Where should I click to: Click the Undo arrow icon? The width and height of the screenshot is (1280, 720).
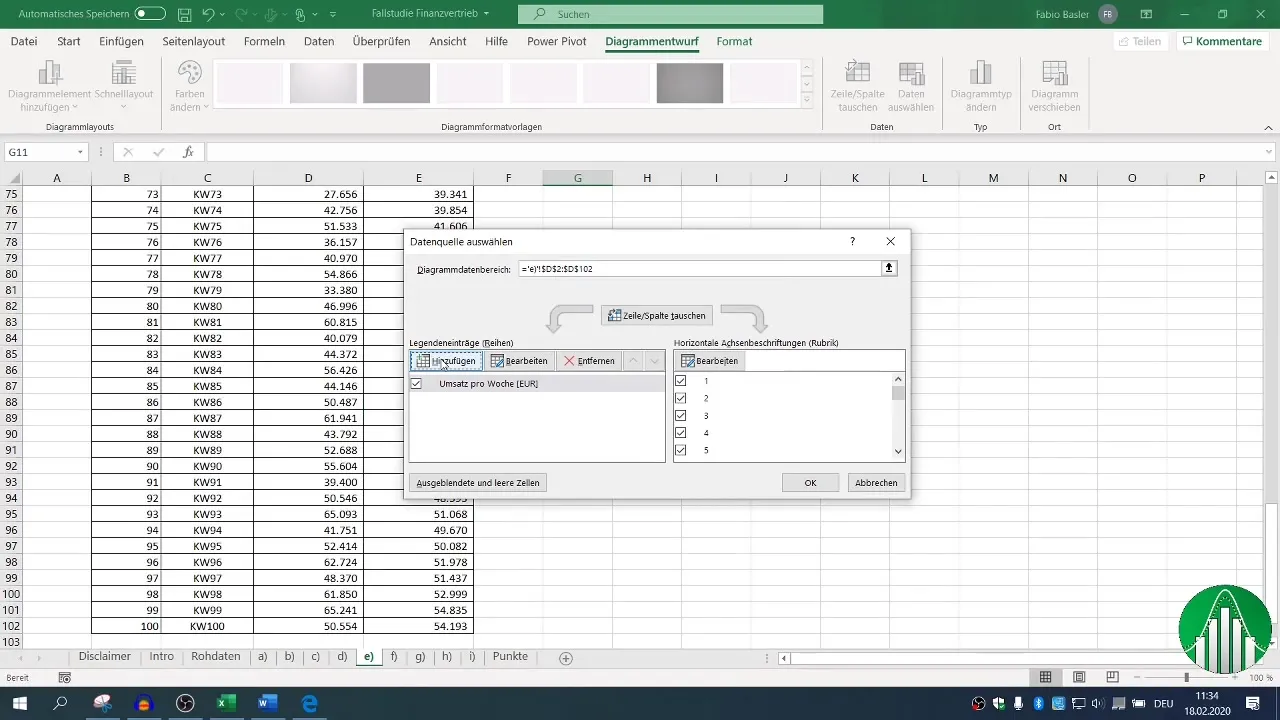pyautogui.click(x=208, y=15)
